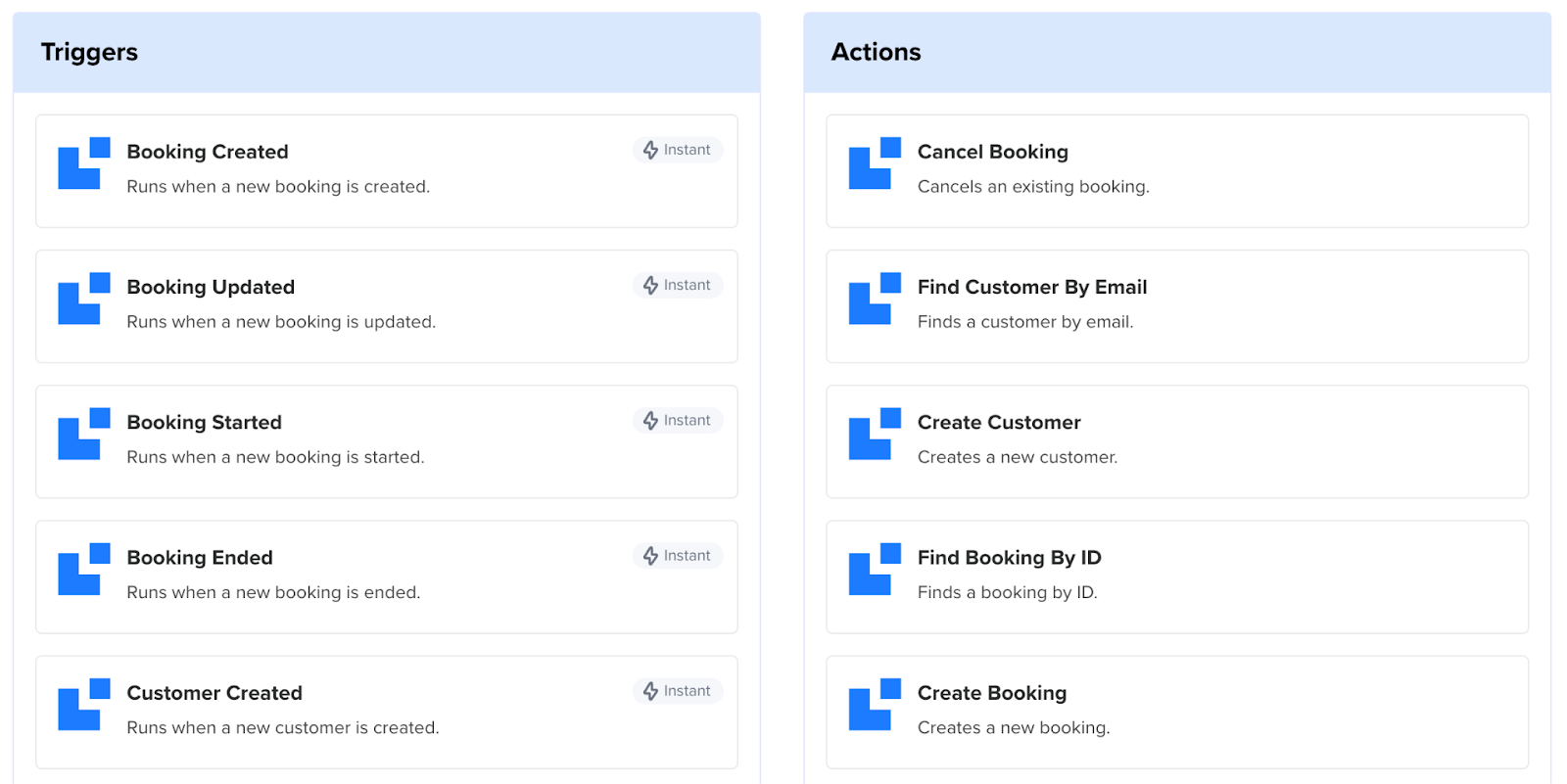Click the Booking Updated app logo icon
The height and width of the screenshot is (784, 1567).
pyautogui.click(x=83, y=299)
